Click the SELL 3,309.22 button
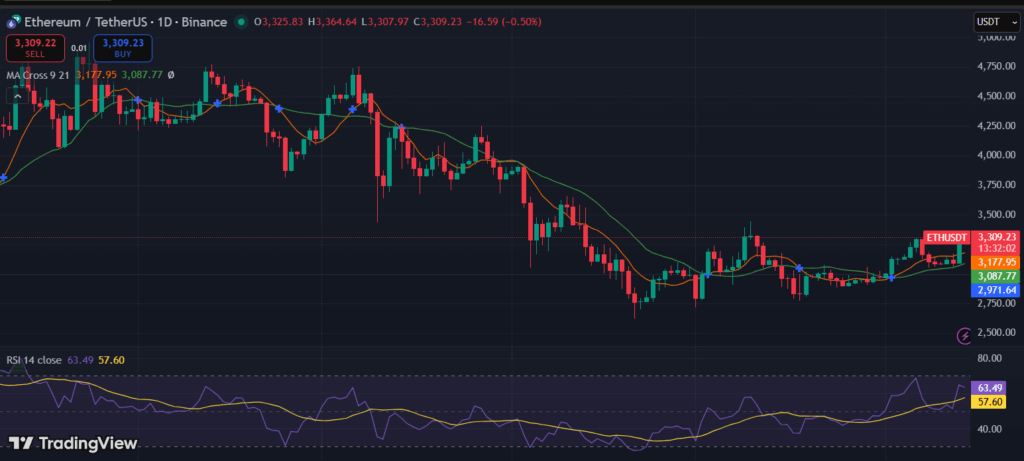1024x461 pixels. [33, 48]
